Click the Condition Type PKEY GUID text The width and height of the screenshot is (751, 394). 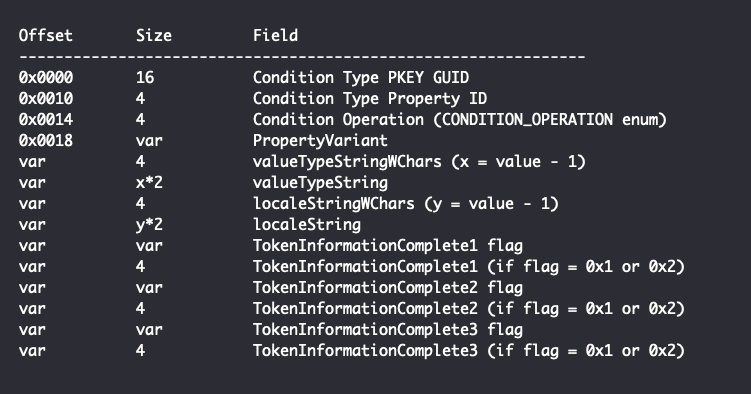click(361, 78)
